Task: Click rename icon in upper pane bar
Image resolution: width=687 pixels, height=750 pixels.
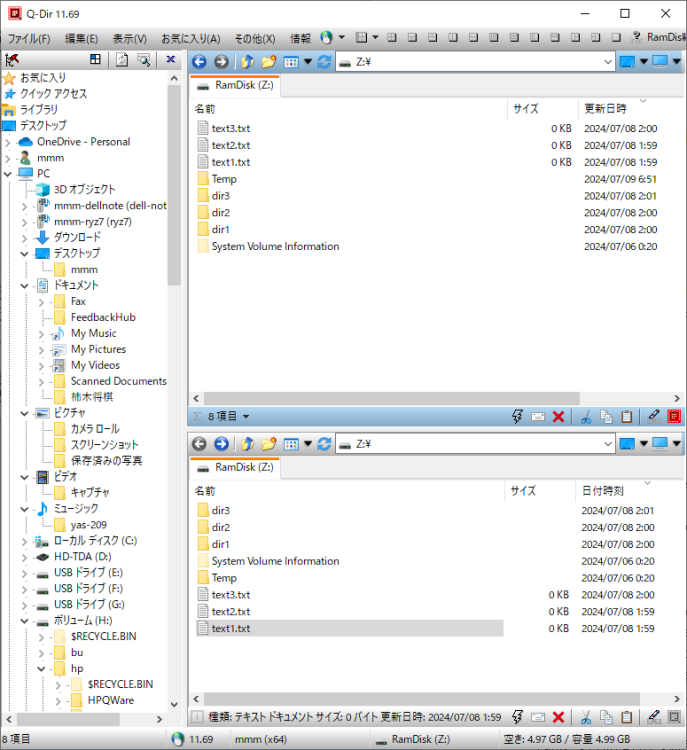Action: pos(538,417)
